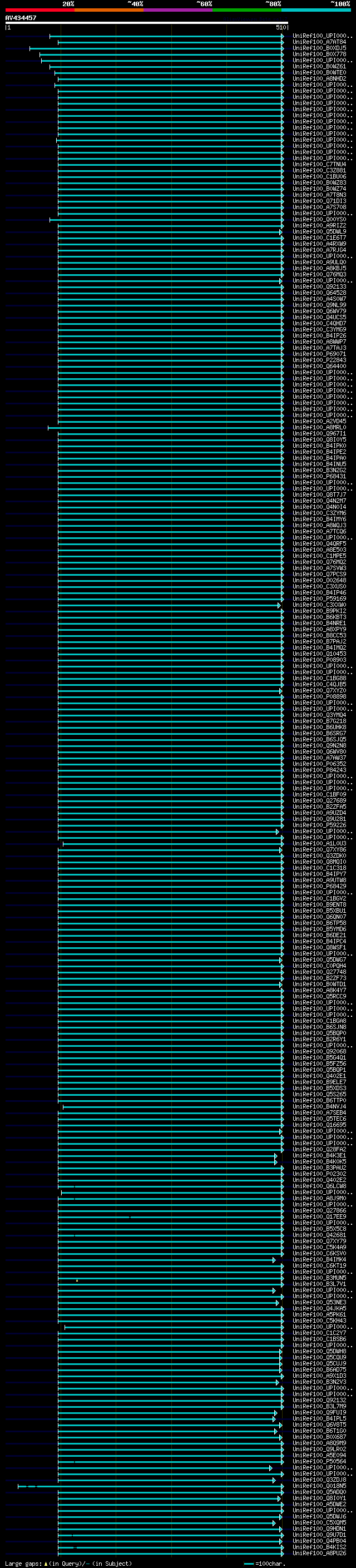Click the purple ~60% identity legend segment
Viewport: 356px width, 1568px height.
pyautogui.click(x=177, y=10)
